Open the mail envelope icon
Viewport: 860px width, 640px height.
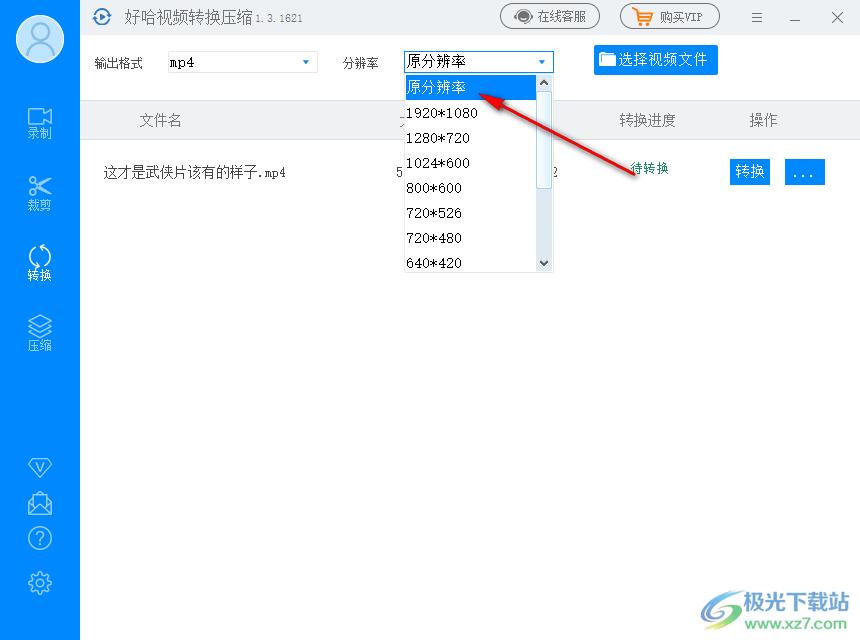(x=39, y=503)
